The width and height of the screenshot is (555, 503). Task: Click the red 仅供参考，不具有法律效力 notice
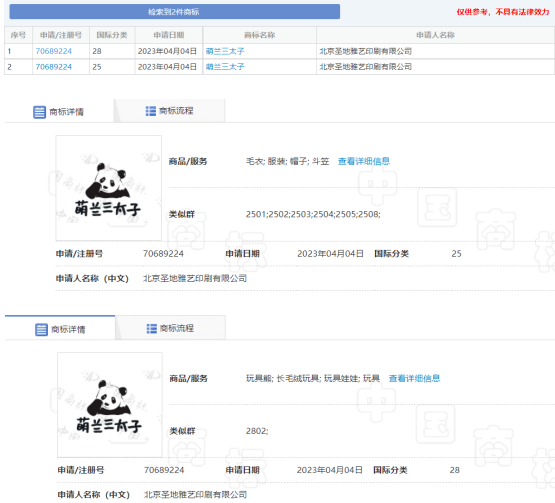click(x=503, y=12)
